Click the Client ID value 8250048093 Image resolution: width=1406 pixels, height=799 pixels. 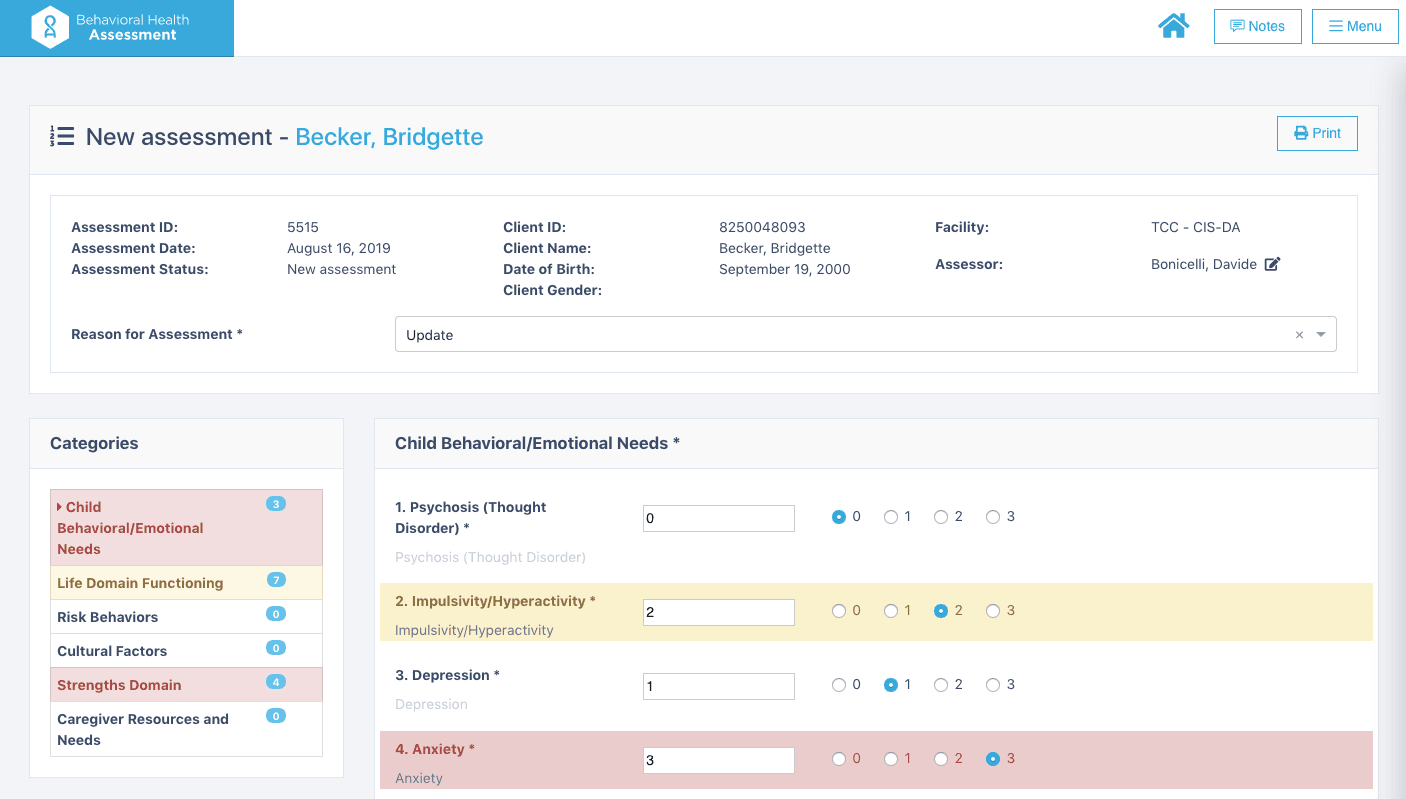762,227
